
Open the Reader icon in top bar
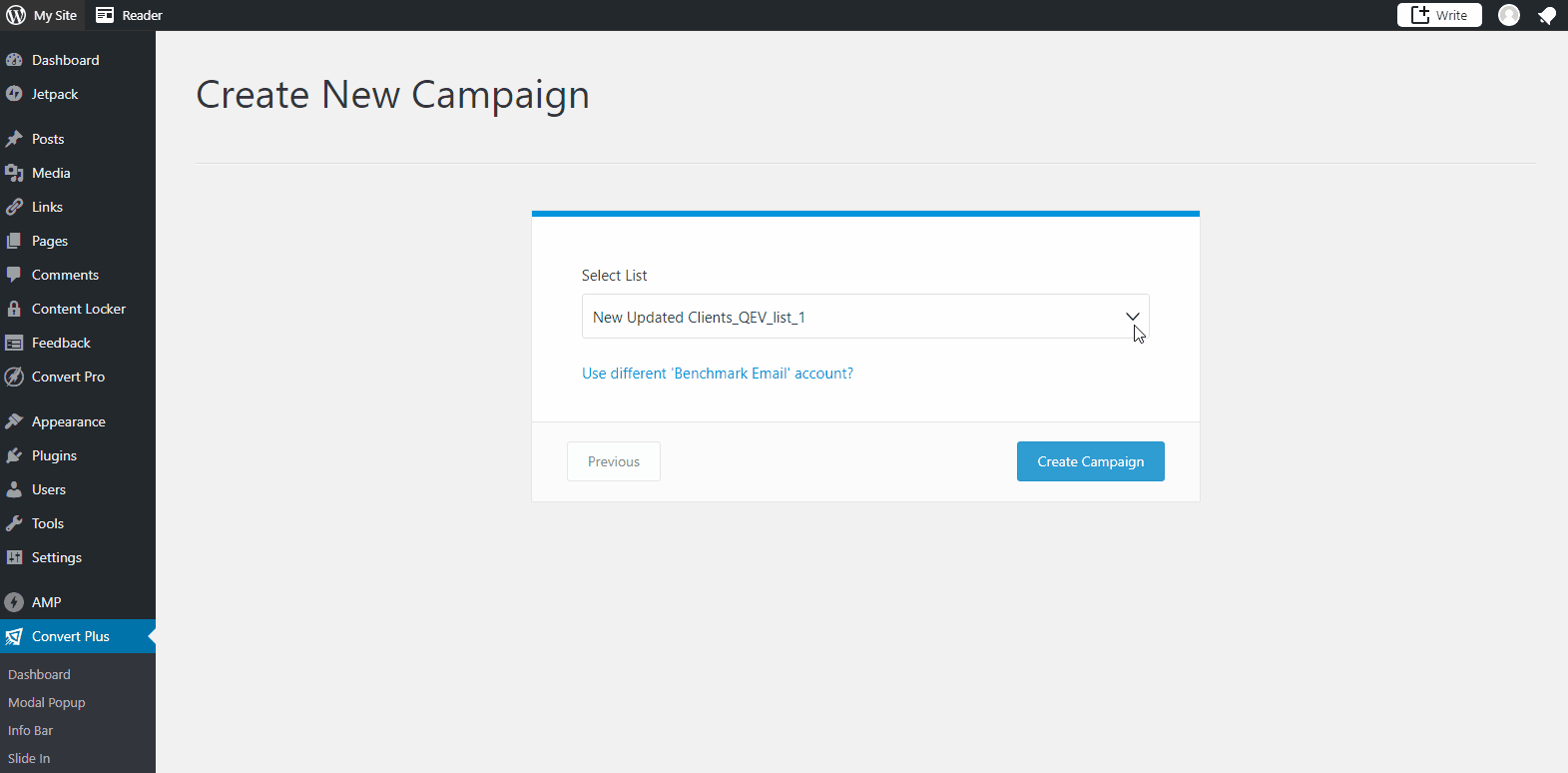coord(105,15)
